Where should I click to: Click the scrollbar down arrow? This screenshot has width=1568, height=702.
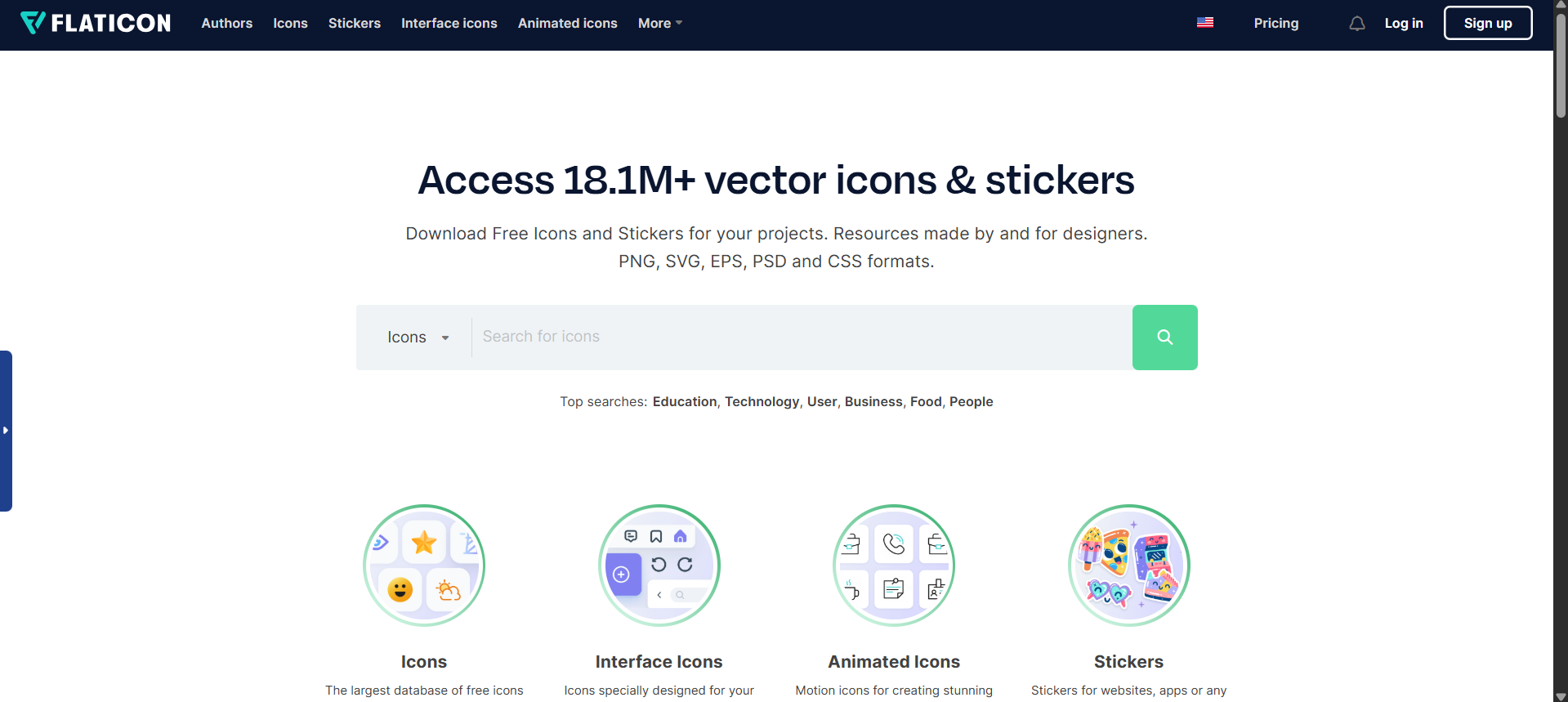(1561, 696)
